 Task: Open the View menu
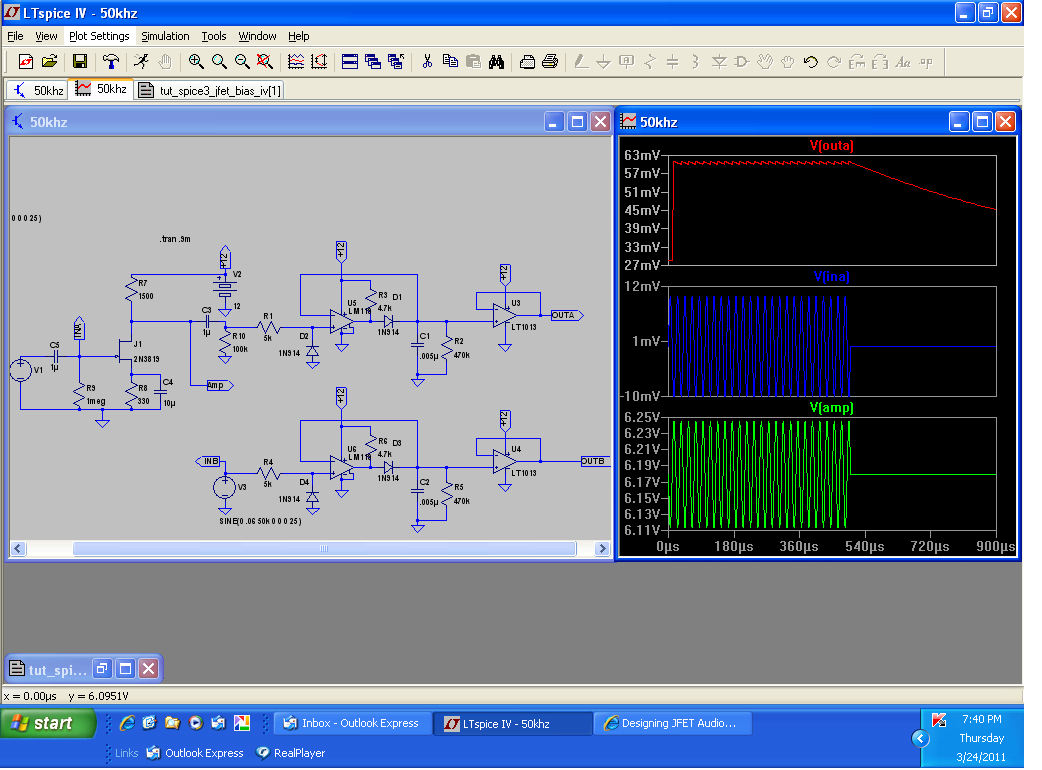(46, 36)
